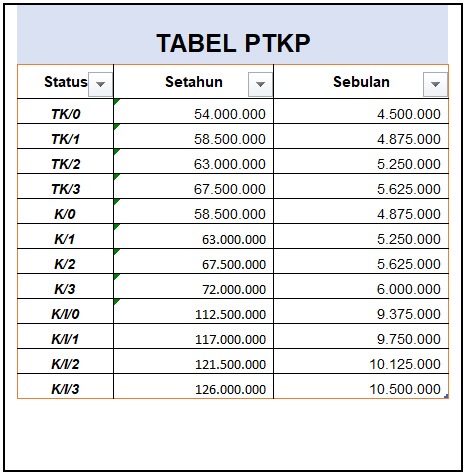Select the 9.750.000 Sebulan cell
Image resolution: width=465 pixels, height=475 pixels.
361,336
